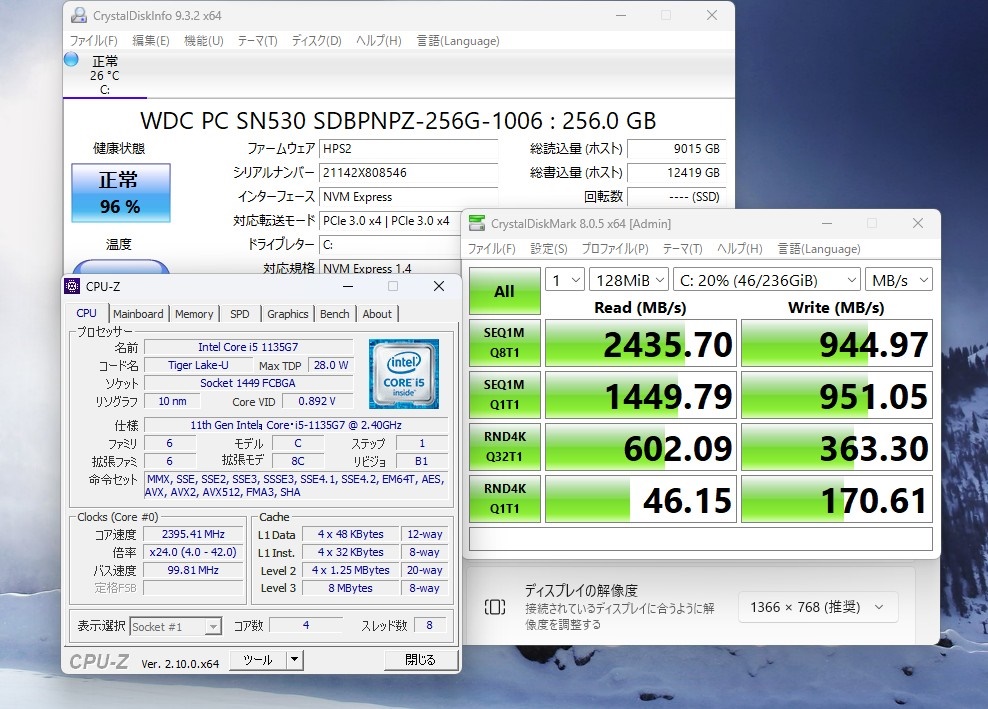Screen dimensions: 988x709
Task: Click the ツール button in CPU-Z
Action: 258,660
